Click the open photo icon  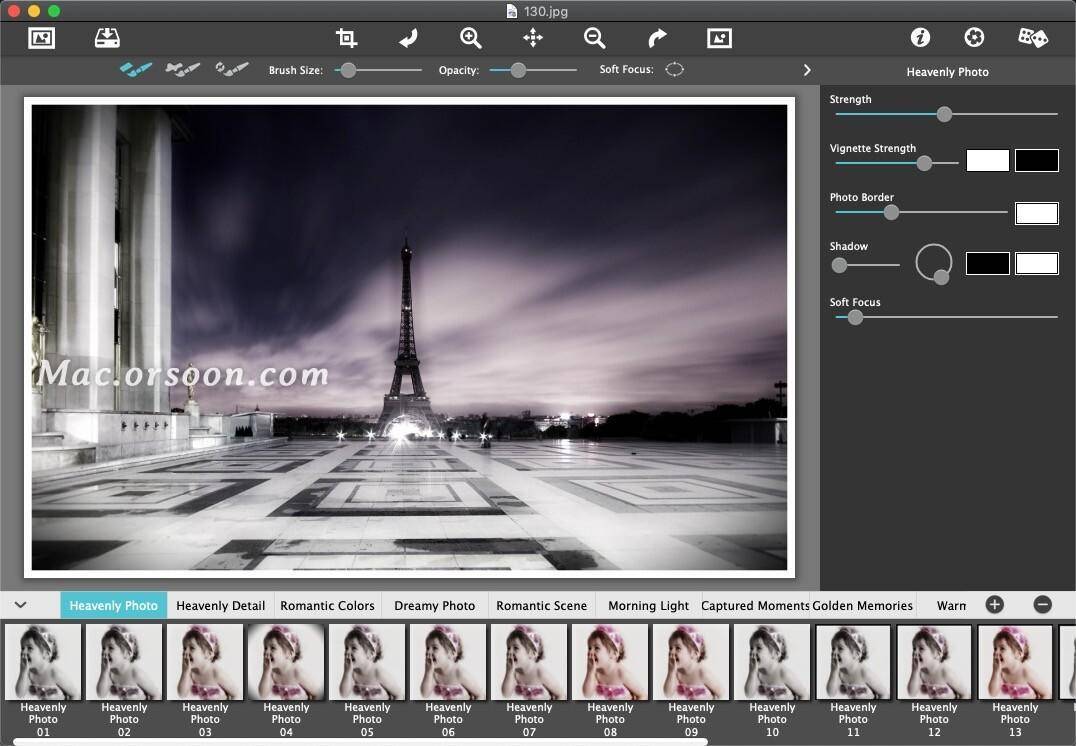(x=42, y=38)
